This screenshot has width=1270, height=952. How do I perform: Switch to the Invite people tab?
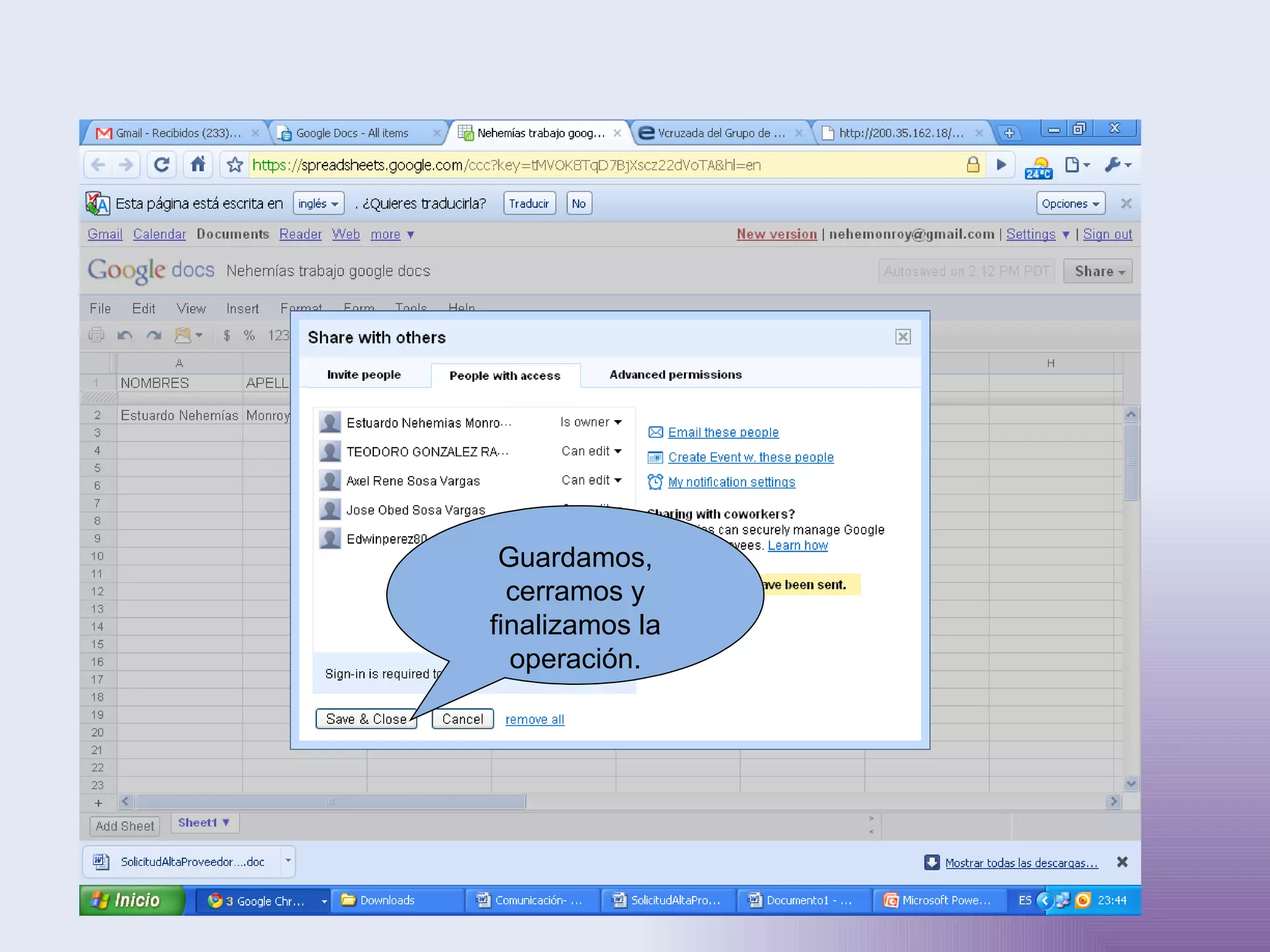point(363,375)
